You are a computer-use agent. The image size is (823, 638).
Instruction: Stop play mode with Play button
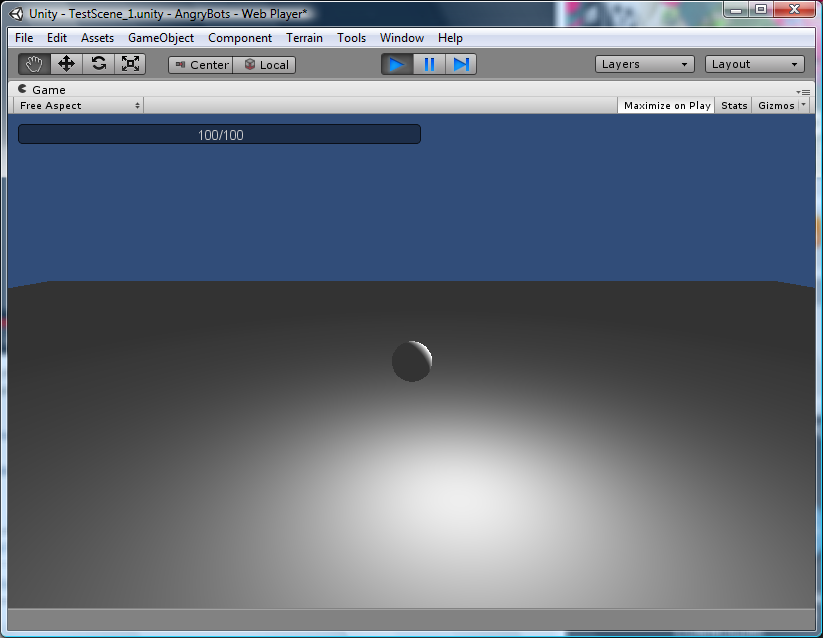397,65
